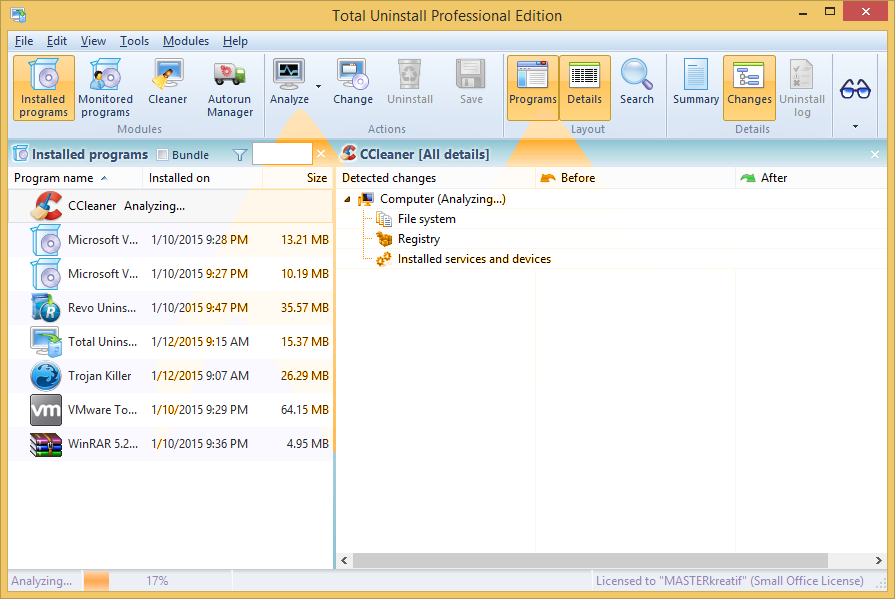Screen dimensions: 895x599
Task: Click the analyzing progress bar
Action: tap(156, 581)
